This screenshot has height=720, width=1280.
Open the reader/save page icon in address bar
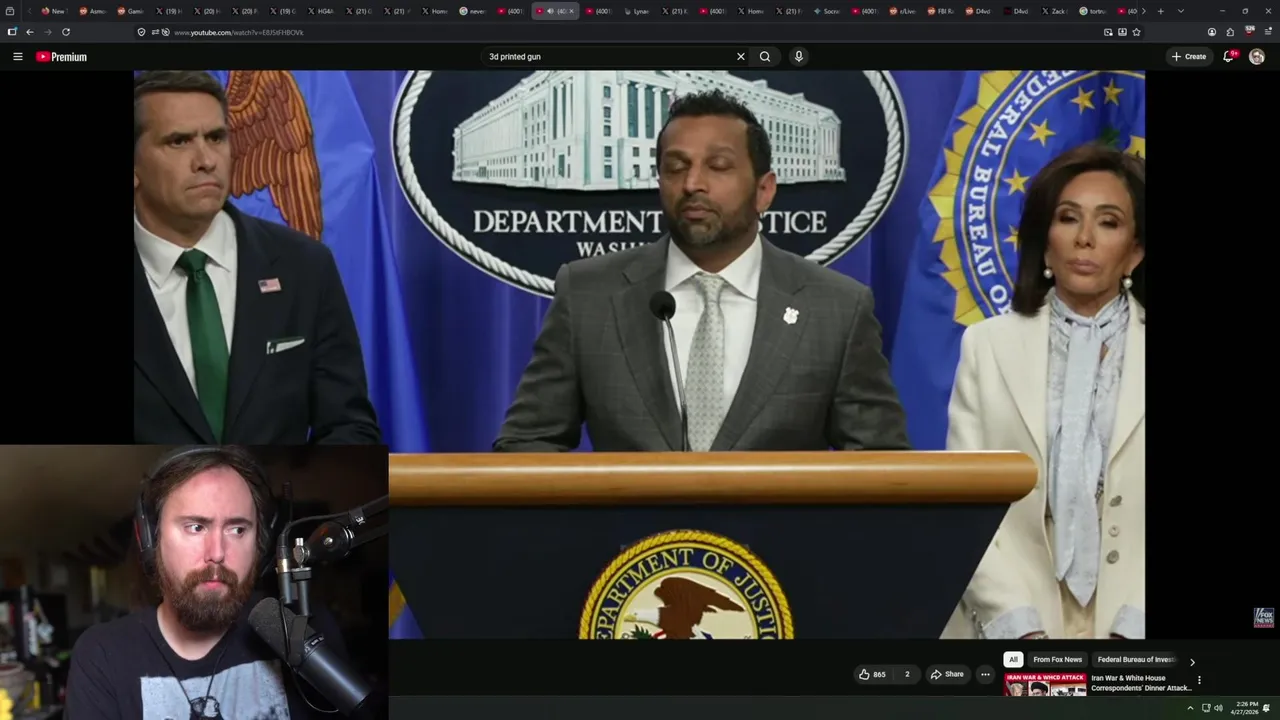1122,32
